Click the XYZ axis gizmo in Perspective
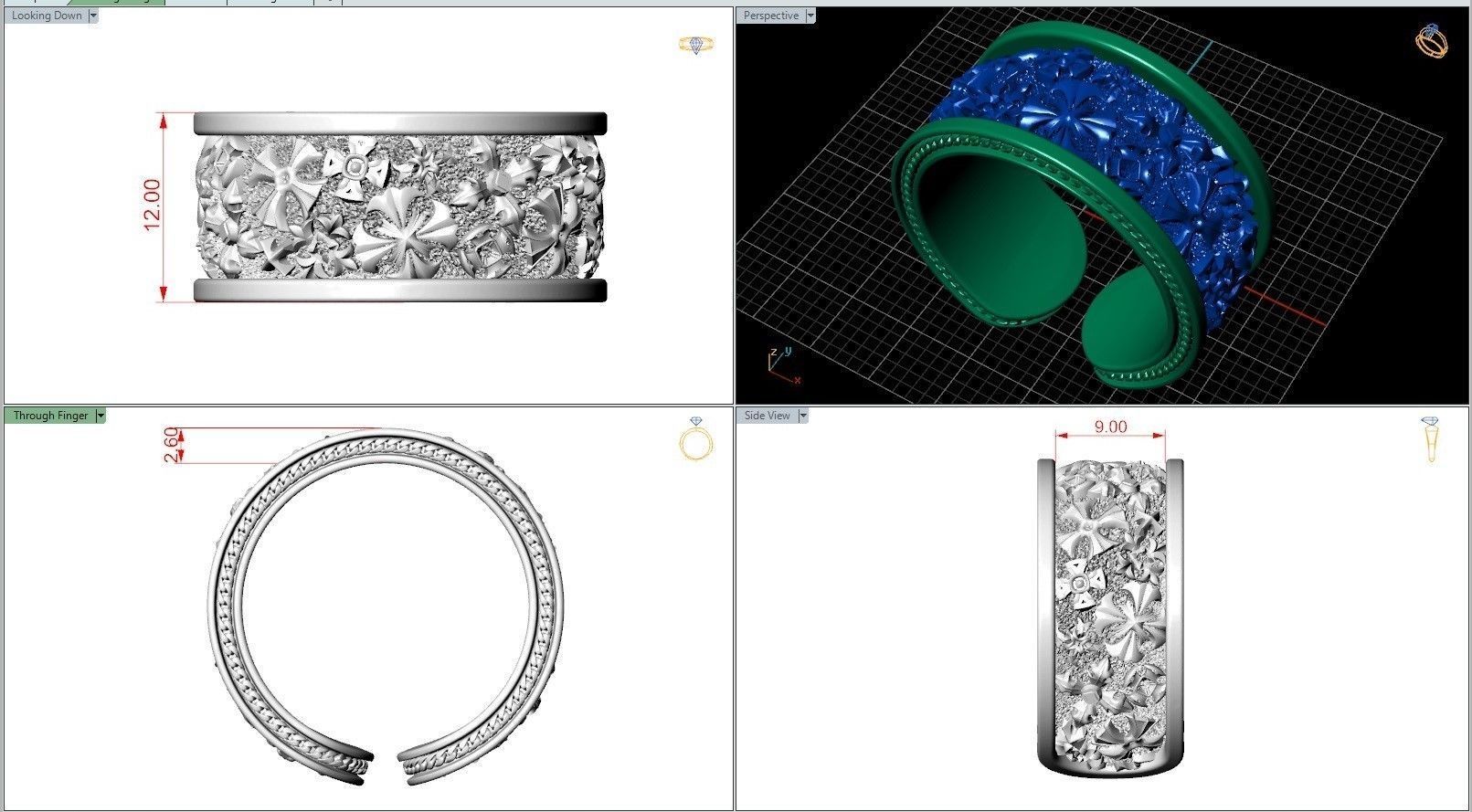The image size is (1472, 812). coord(782,365)
